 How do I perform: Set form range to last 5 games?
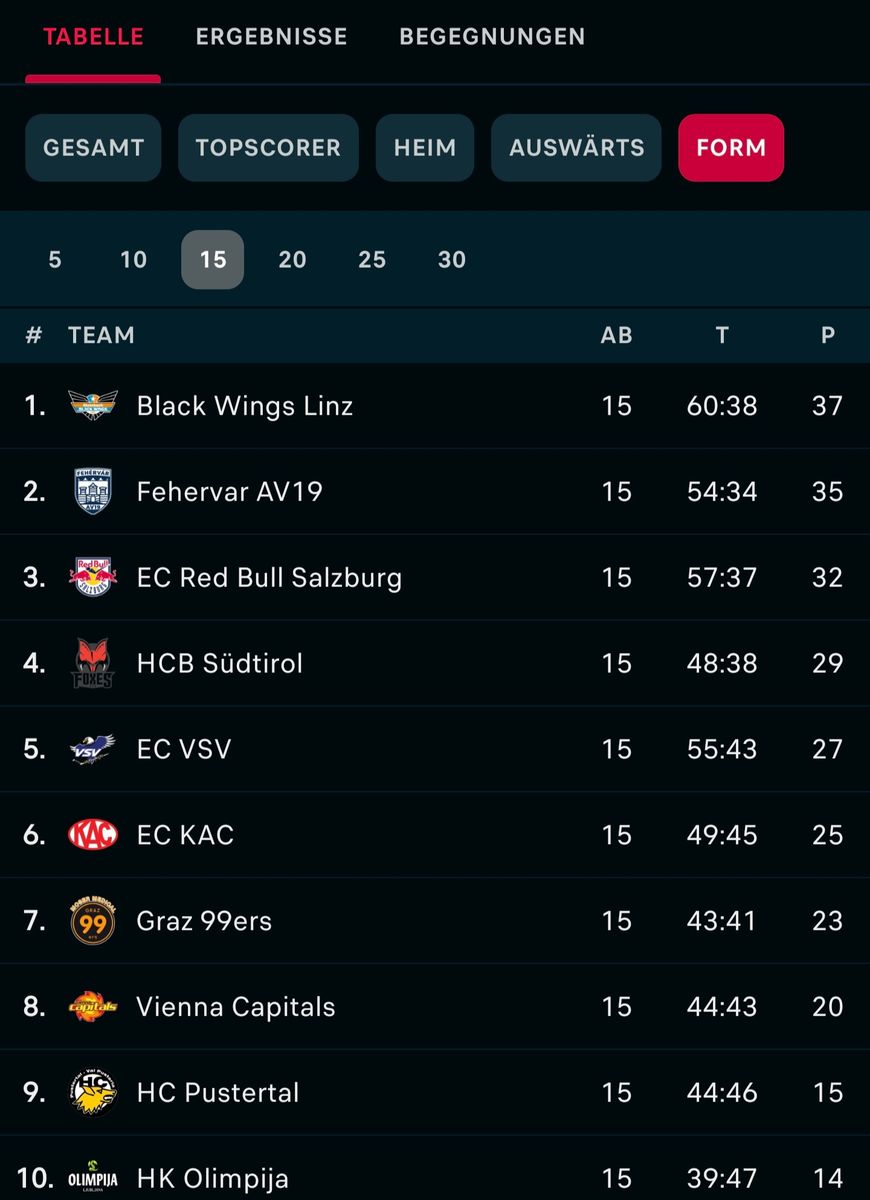tap(55, 260)
